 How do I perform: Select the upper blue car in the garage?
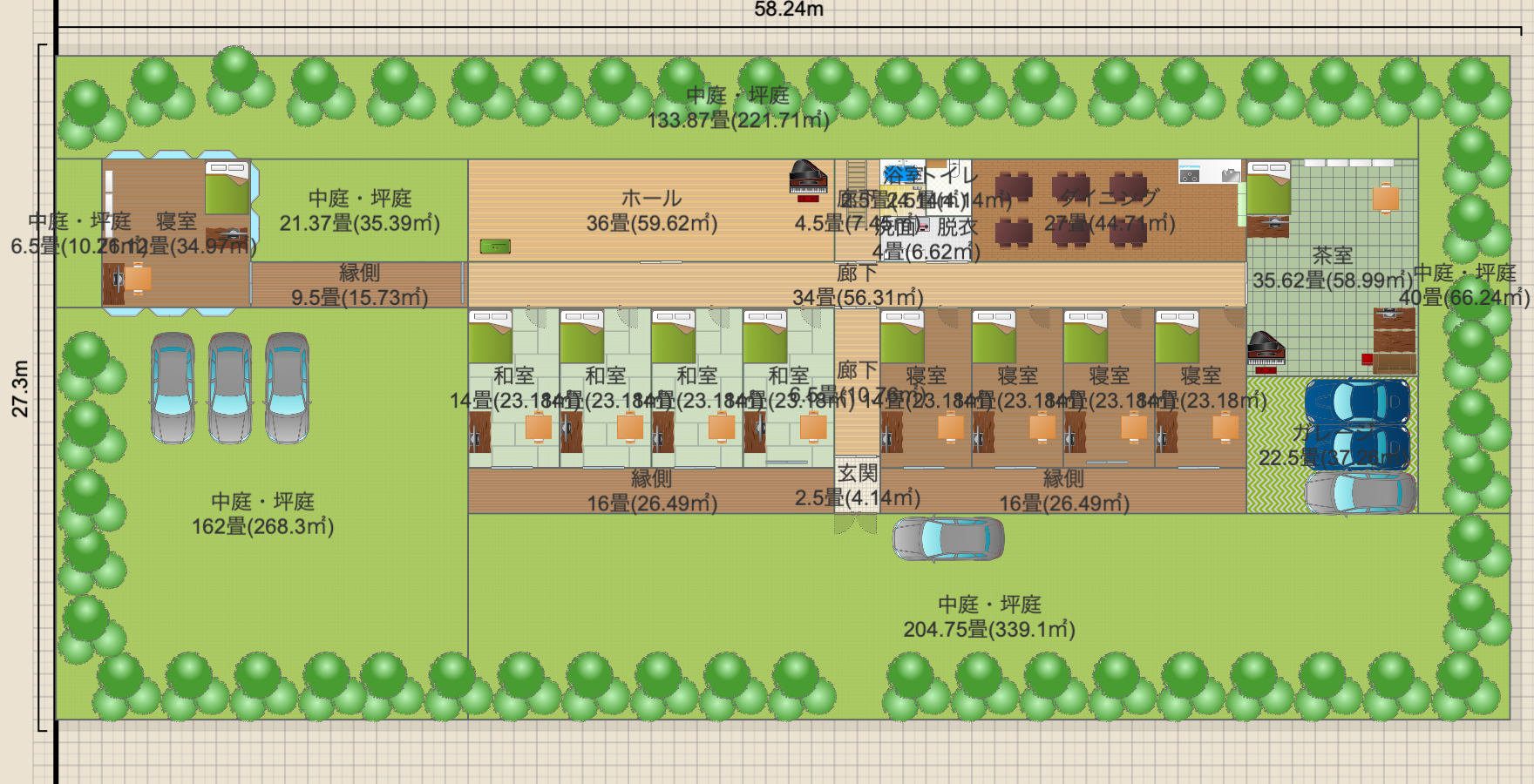pos(1357,402)
